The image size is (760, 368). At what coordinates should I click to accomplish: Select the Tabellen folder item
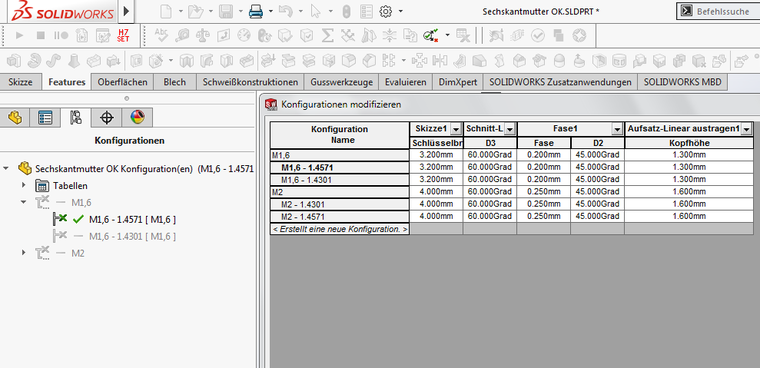[70, 185]
